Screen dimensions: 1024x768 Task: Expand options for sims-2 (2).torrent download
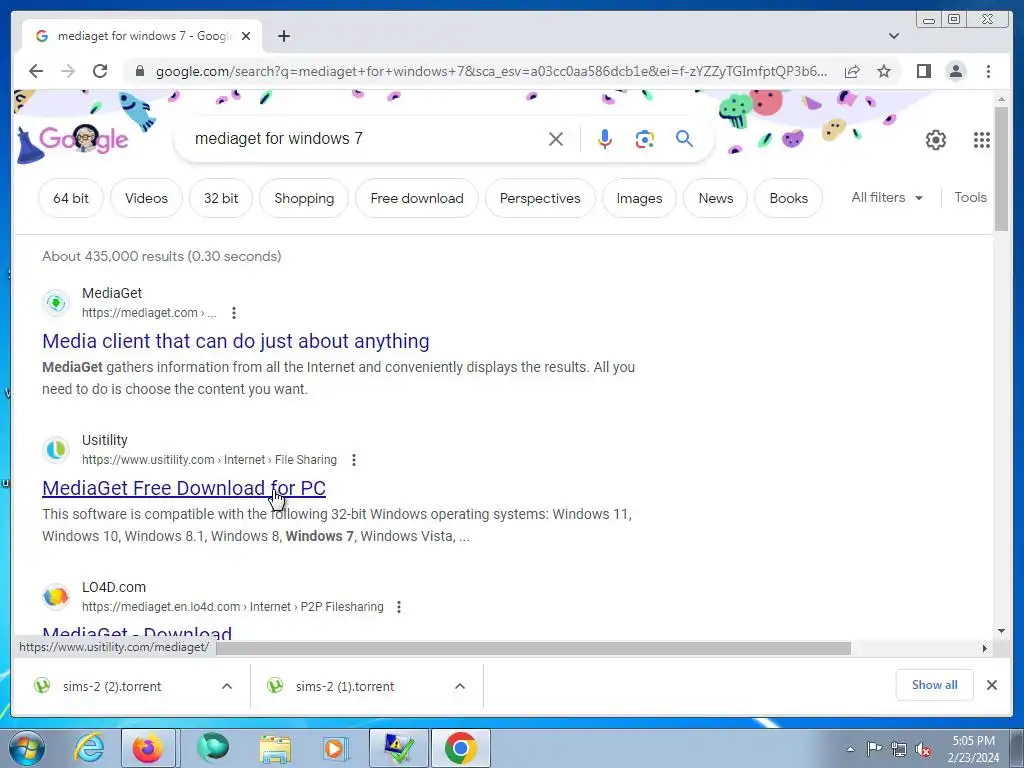point(227,686)
